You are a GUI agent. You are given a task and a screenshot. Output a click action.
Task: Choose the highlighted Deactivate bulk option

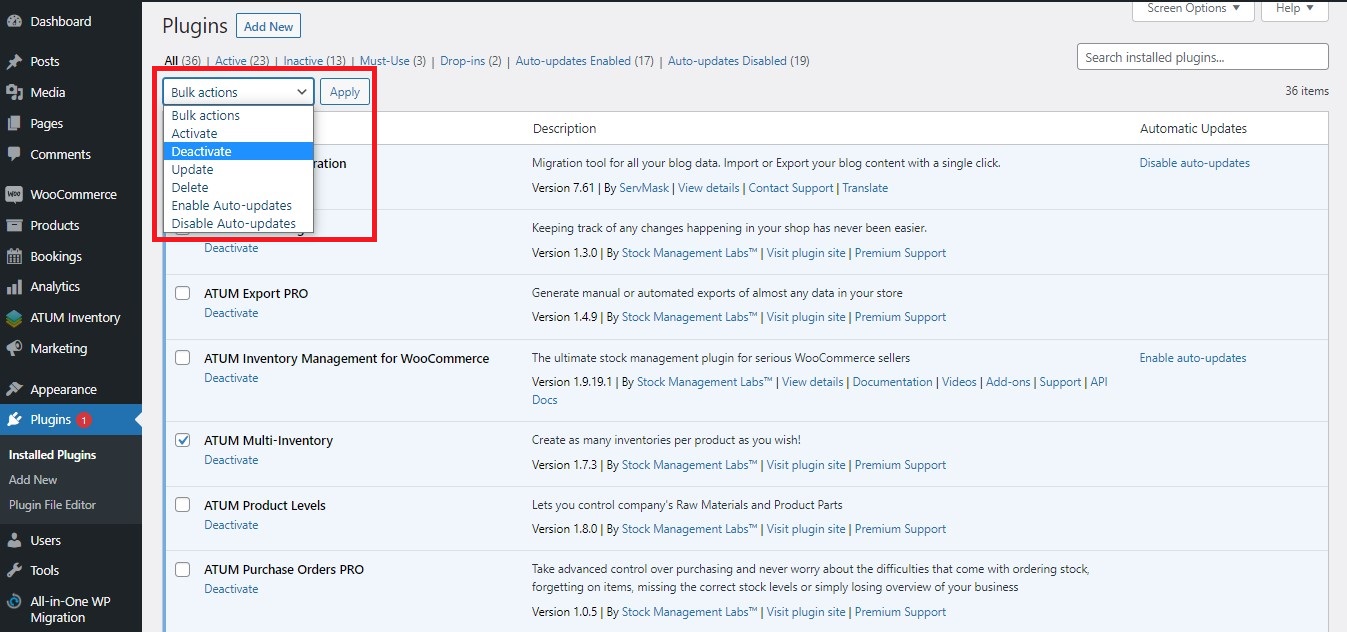coord(239,151)
